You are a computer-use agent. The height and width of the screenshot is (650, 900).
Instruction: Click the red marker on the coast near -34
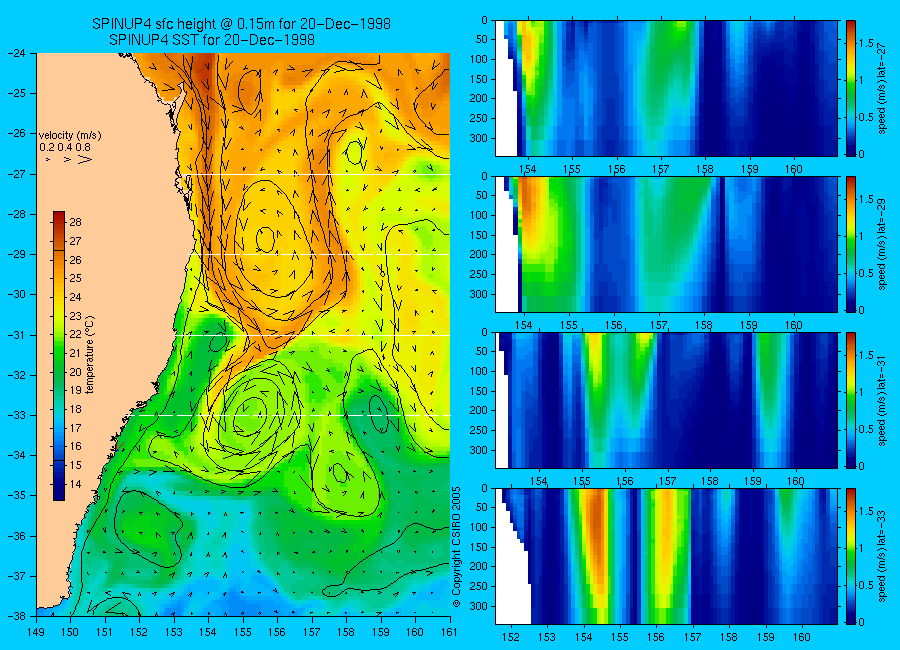118,447
